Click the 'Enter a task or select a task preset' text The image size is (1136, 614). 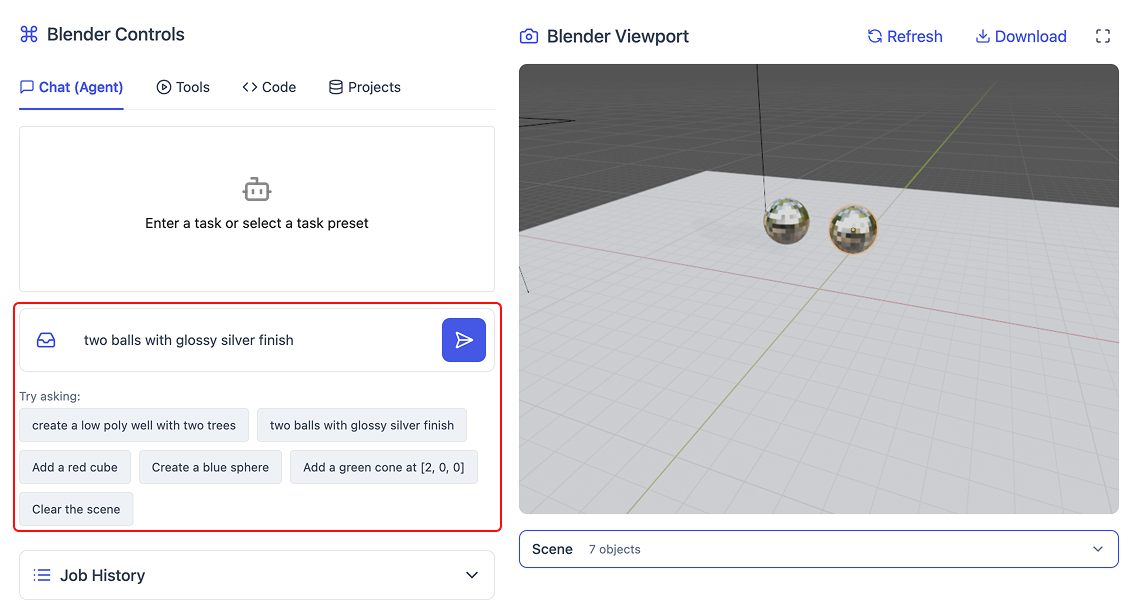point(256,223)
